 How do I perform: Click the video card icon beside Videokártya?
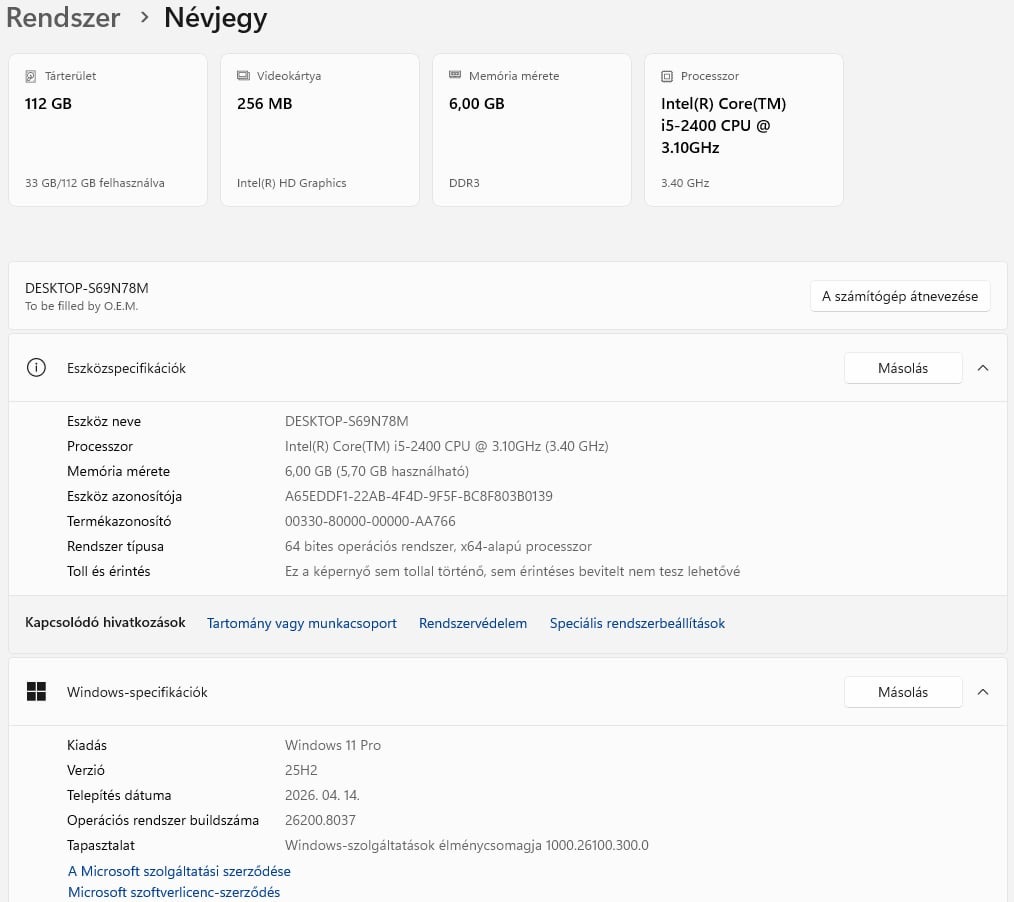[243, 76]
